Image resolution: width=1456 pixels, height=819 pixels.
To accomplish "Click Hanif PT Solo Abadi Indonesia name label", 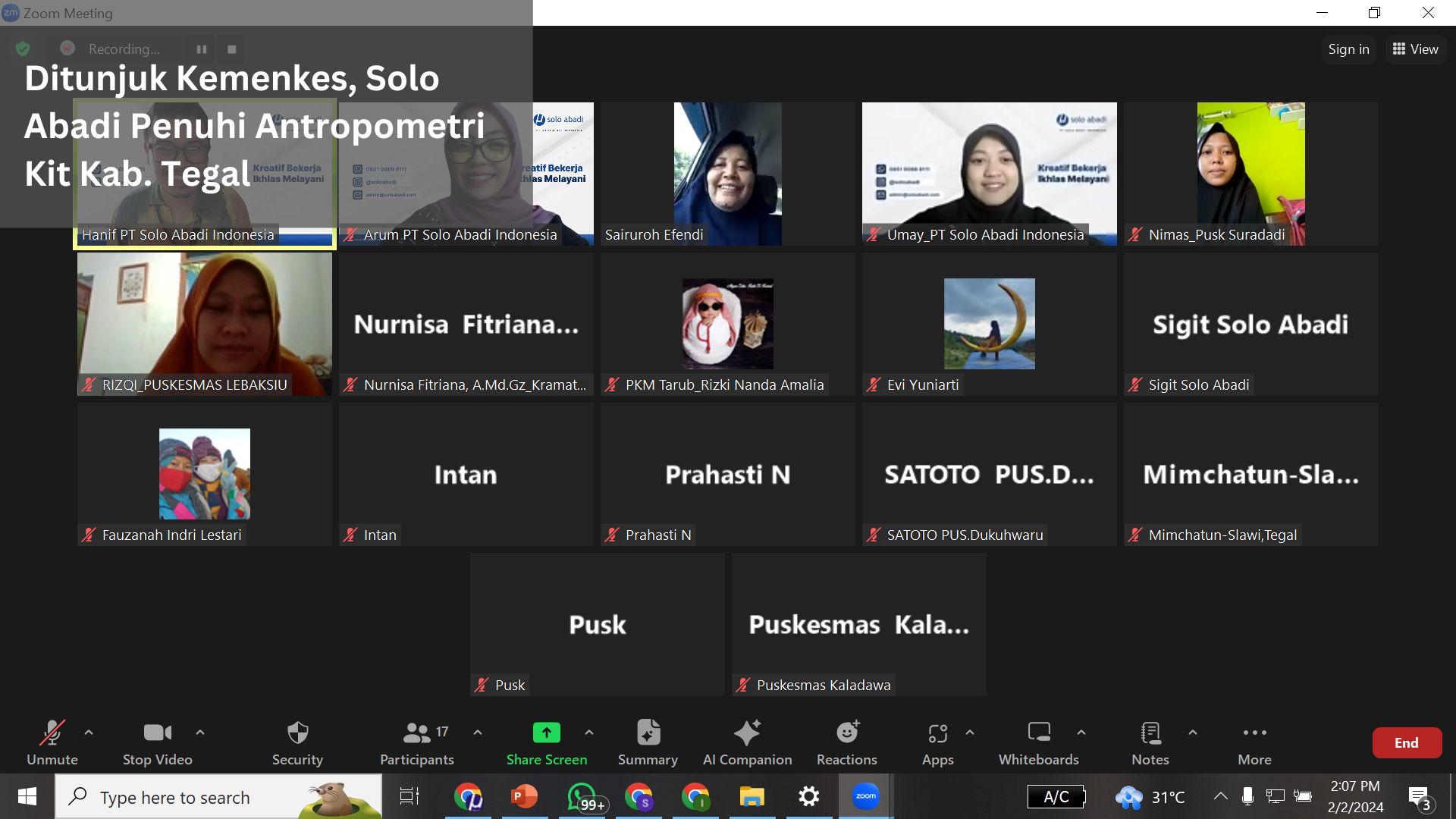I will pos(178,235).
